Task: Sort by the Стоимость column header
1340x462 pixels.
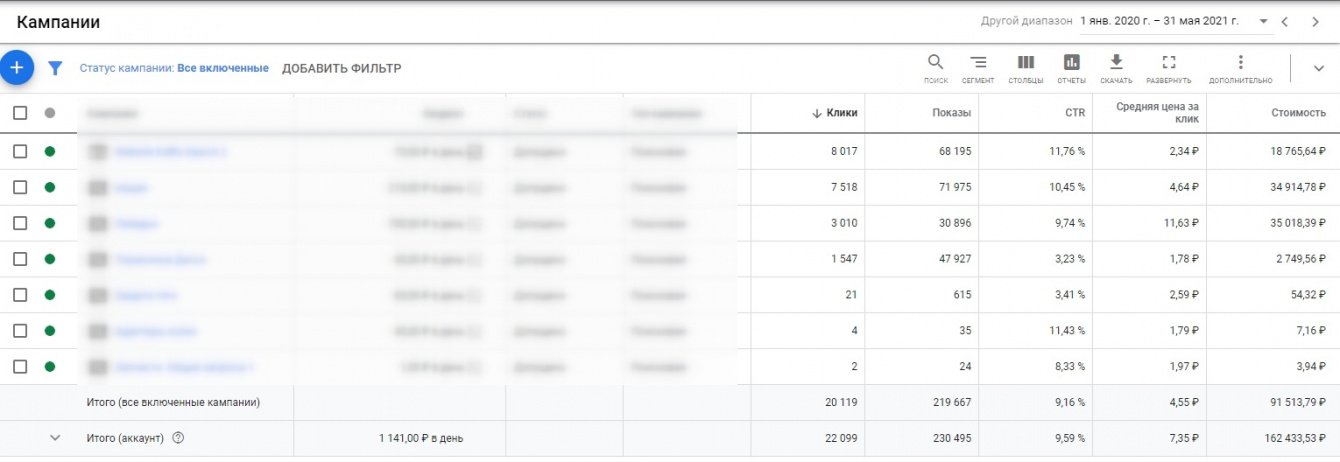Action: (1298, 113)
